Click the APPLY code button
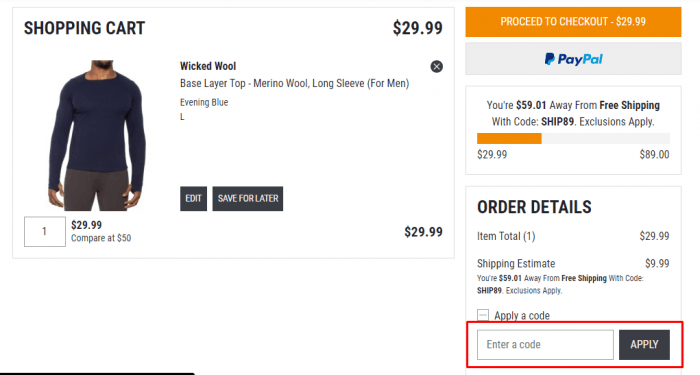This screenshot has height=375, width=700. click(x=644, y=345)
